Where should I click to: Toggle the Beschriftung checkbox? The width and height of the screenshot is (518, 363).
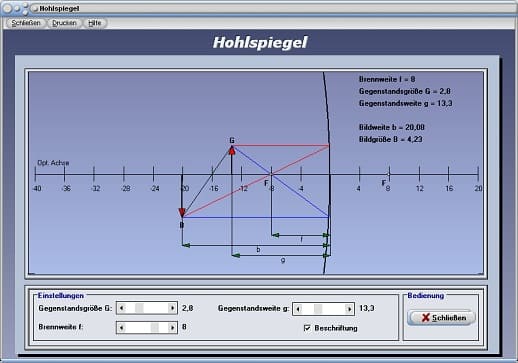pyautogui.click(x=307, y=328)
